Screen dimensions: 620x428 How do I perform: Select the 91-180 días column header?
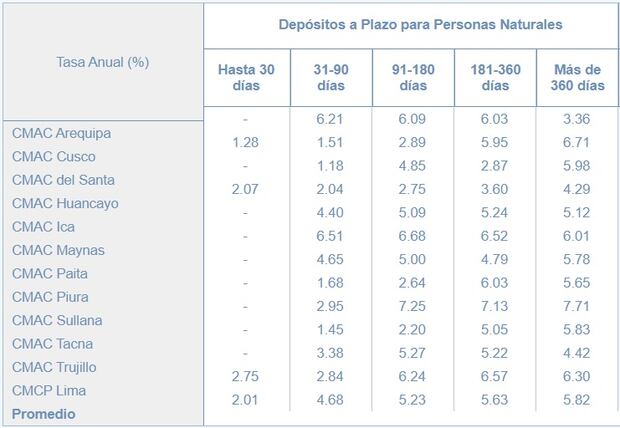pos(412,78)
